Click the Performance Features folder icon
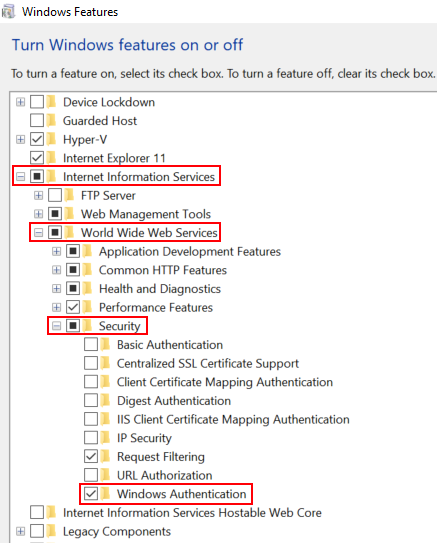Image resolution: width=437 pixels, height=543 pixels. click(88, 307)
